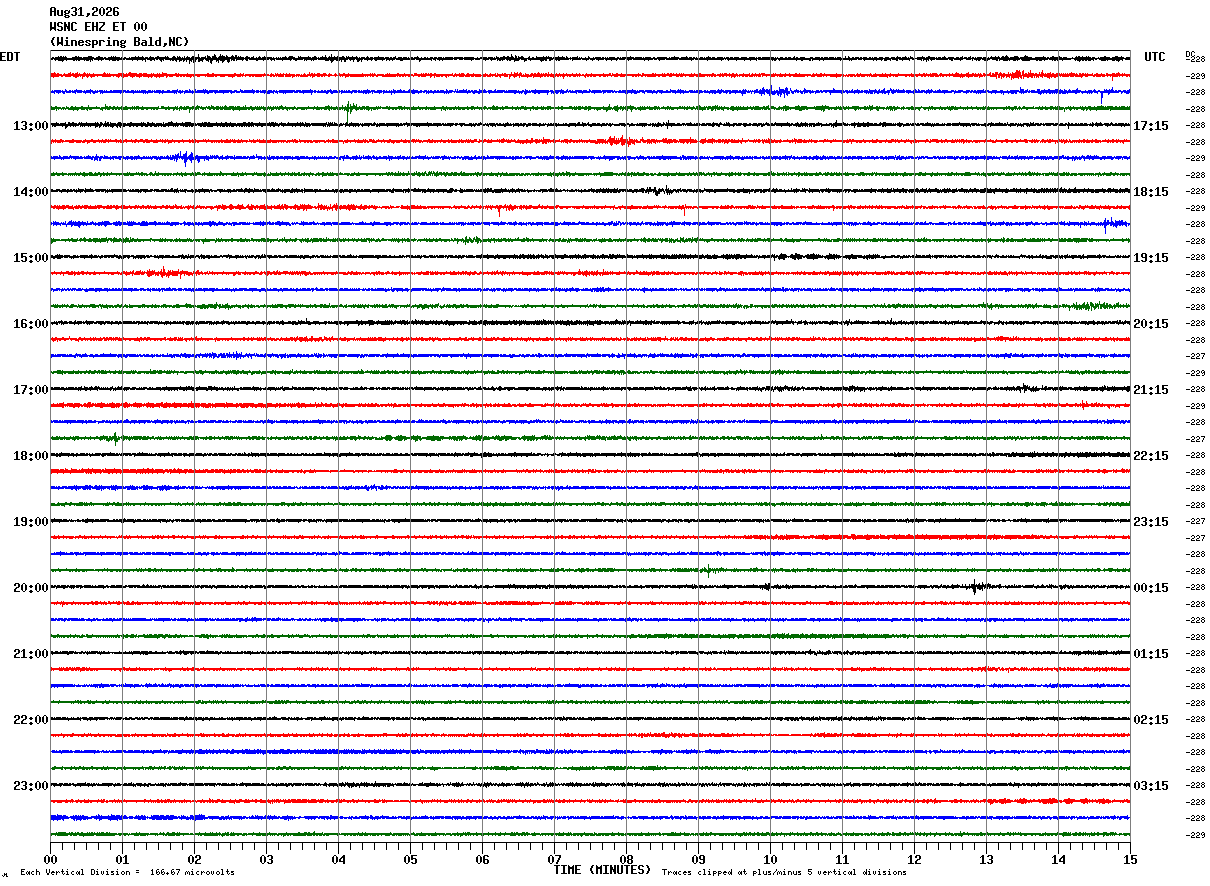Click the 03:15 UTC row label
The width and height of the screenshot is (1210, 886).
[1151, 786]
